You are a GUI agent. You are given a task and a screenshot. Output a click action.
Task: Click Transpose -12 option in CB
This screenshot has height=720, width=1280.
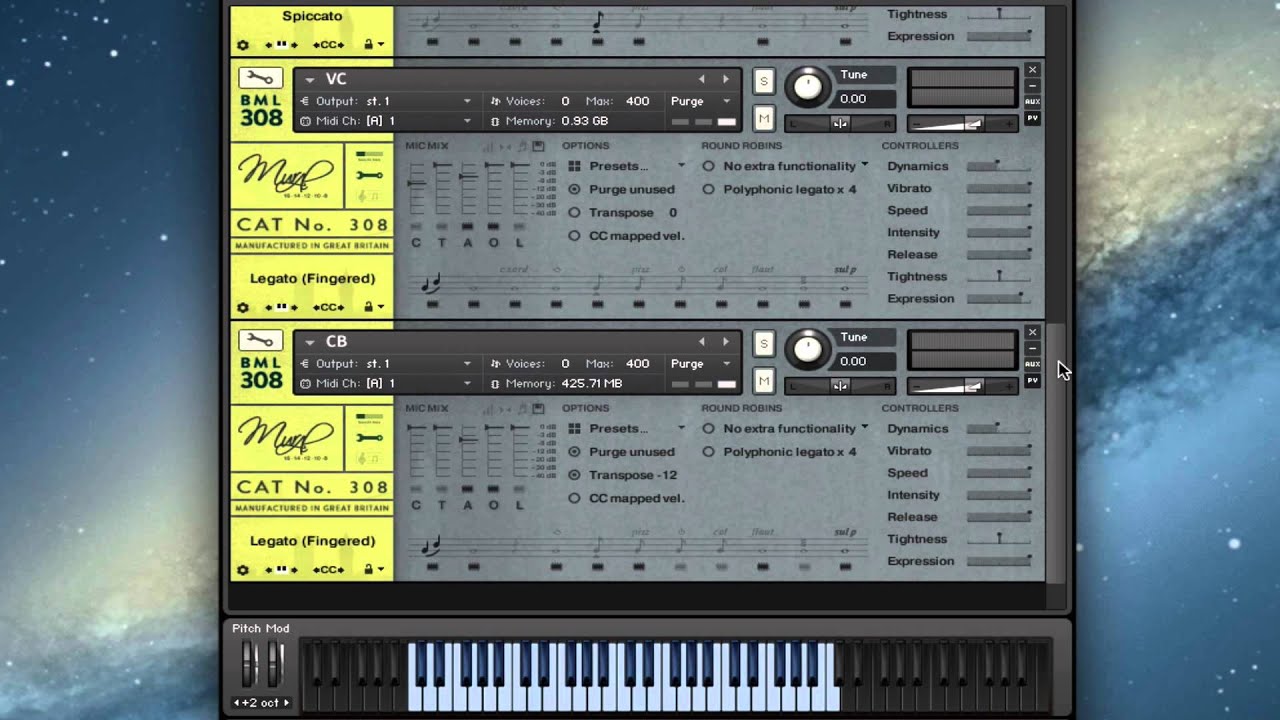click(632, 475)
